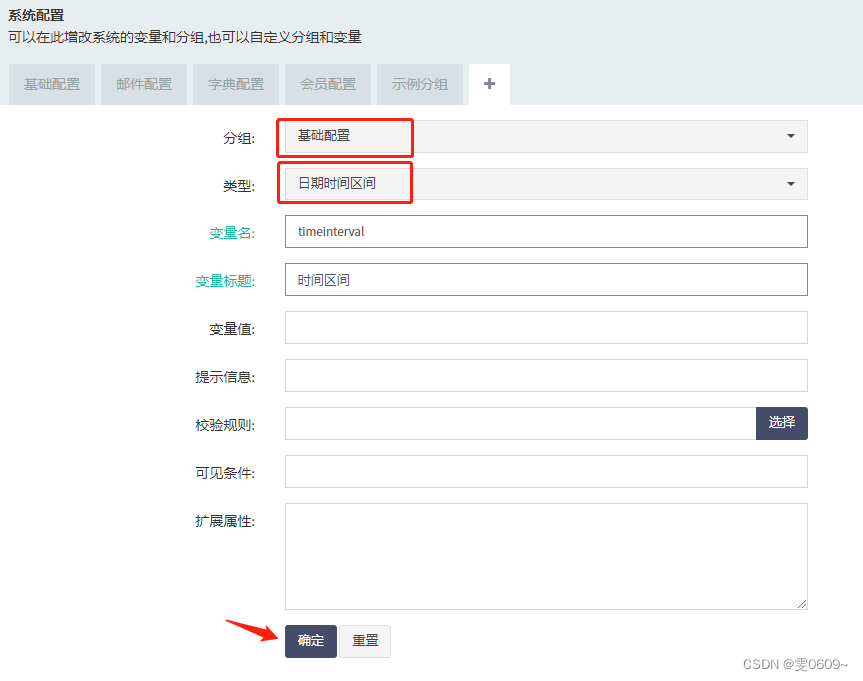The height and width of the screenshot is (681, 863).
Task: Click the plus icon to add new group
Action: [489, 84]
